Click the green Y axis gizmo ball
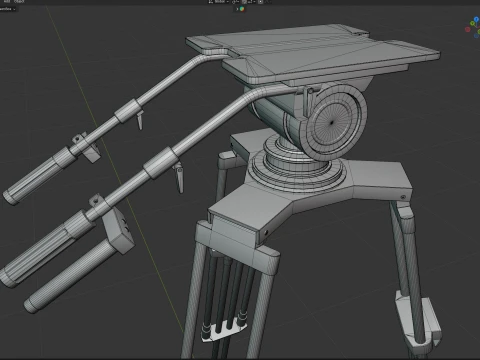The width and height of the screenshot is (480, 360). click(x=472, y=23)
